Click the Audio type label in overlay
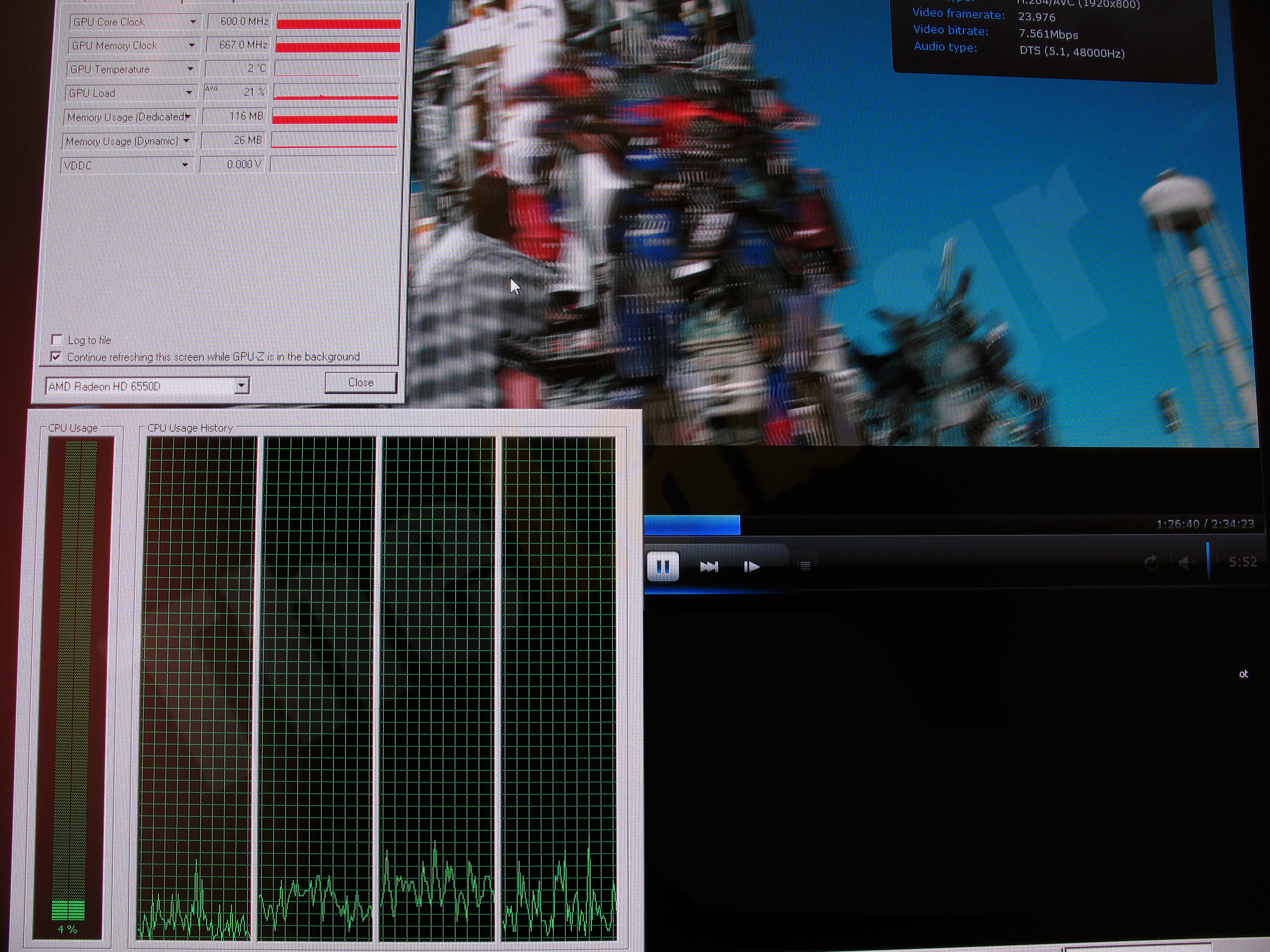 945,47
